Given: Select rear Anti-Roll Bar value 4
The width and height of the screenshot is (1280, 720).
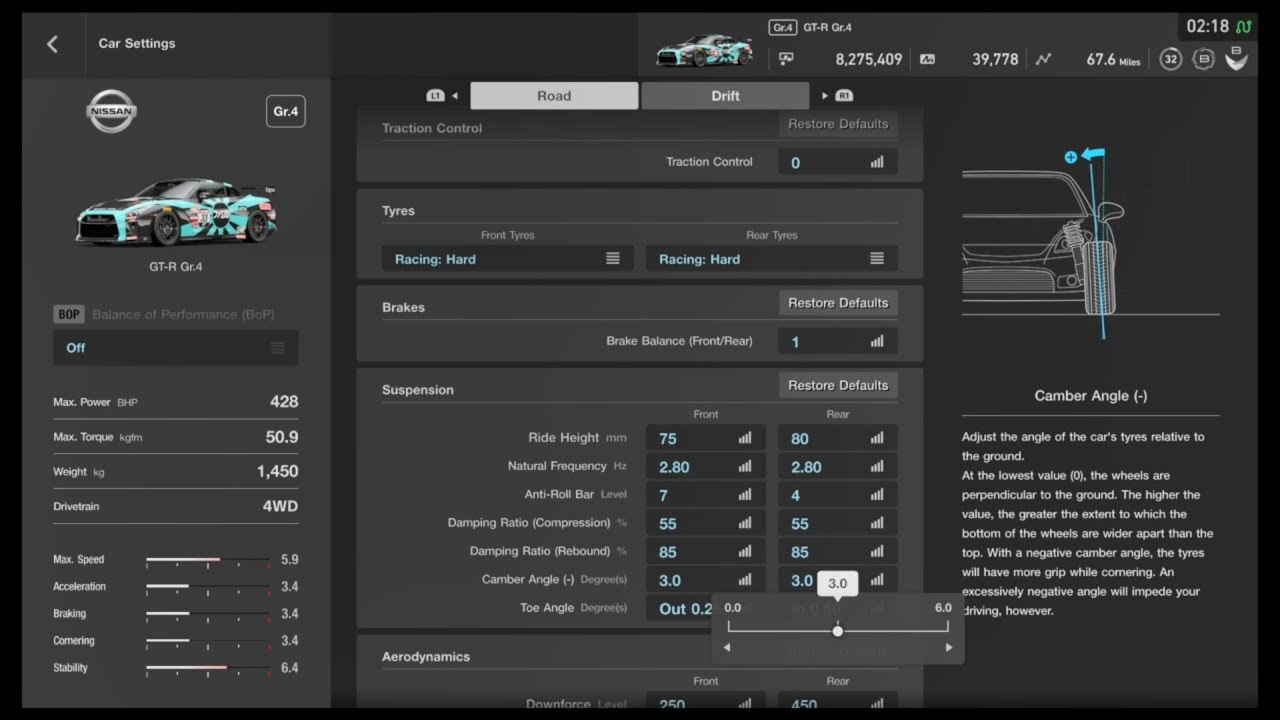Looking at the screenshot, I should click(838, 495).
